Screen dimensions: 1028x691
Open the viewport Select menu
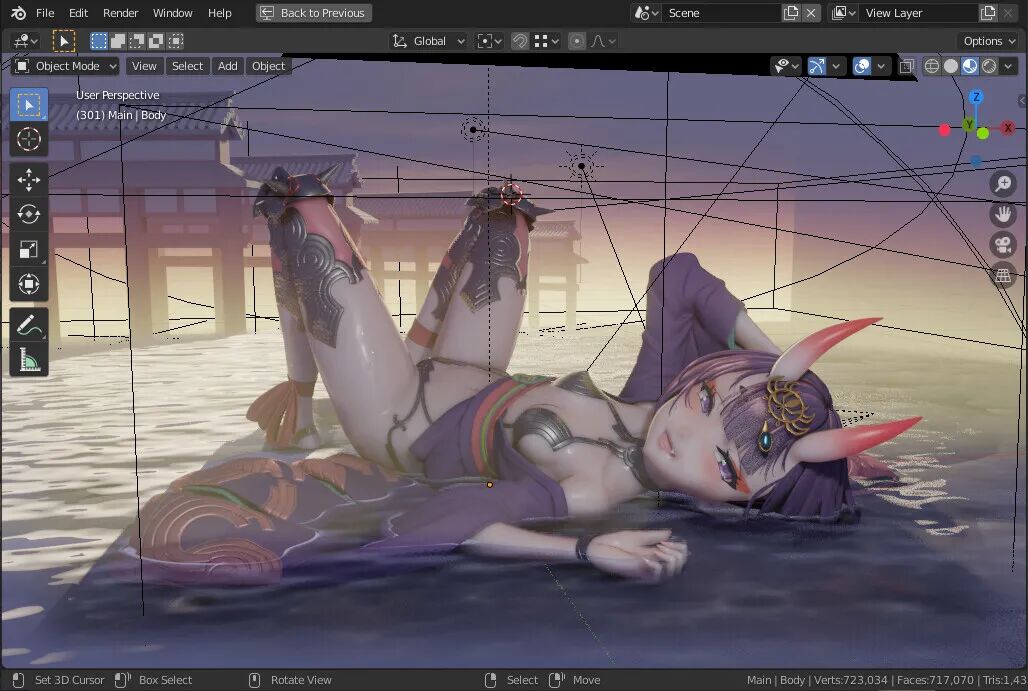click(188, 66)
